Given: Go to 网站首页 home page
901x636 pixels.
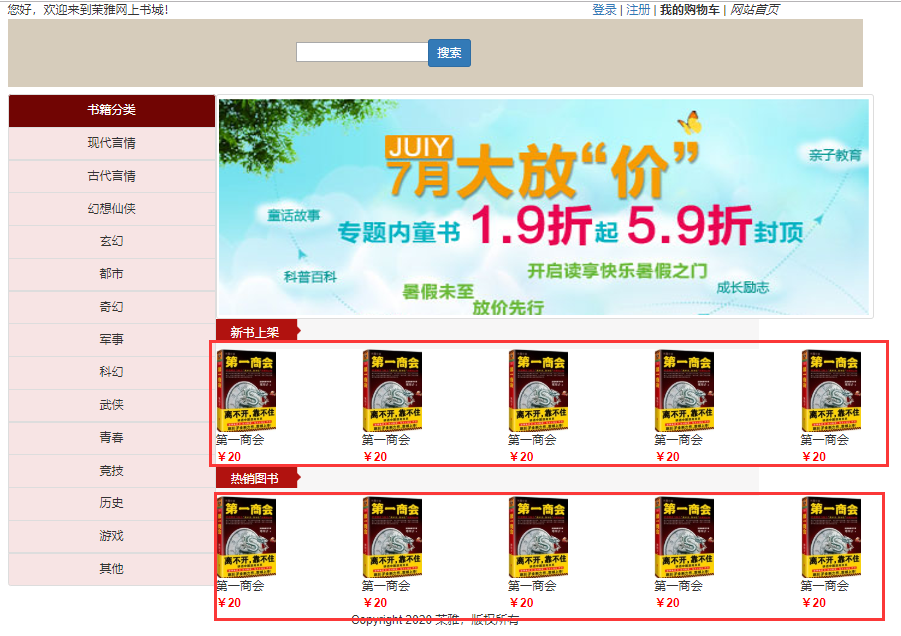Looking at the screenshot, I should [754, 10].
